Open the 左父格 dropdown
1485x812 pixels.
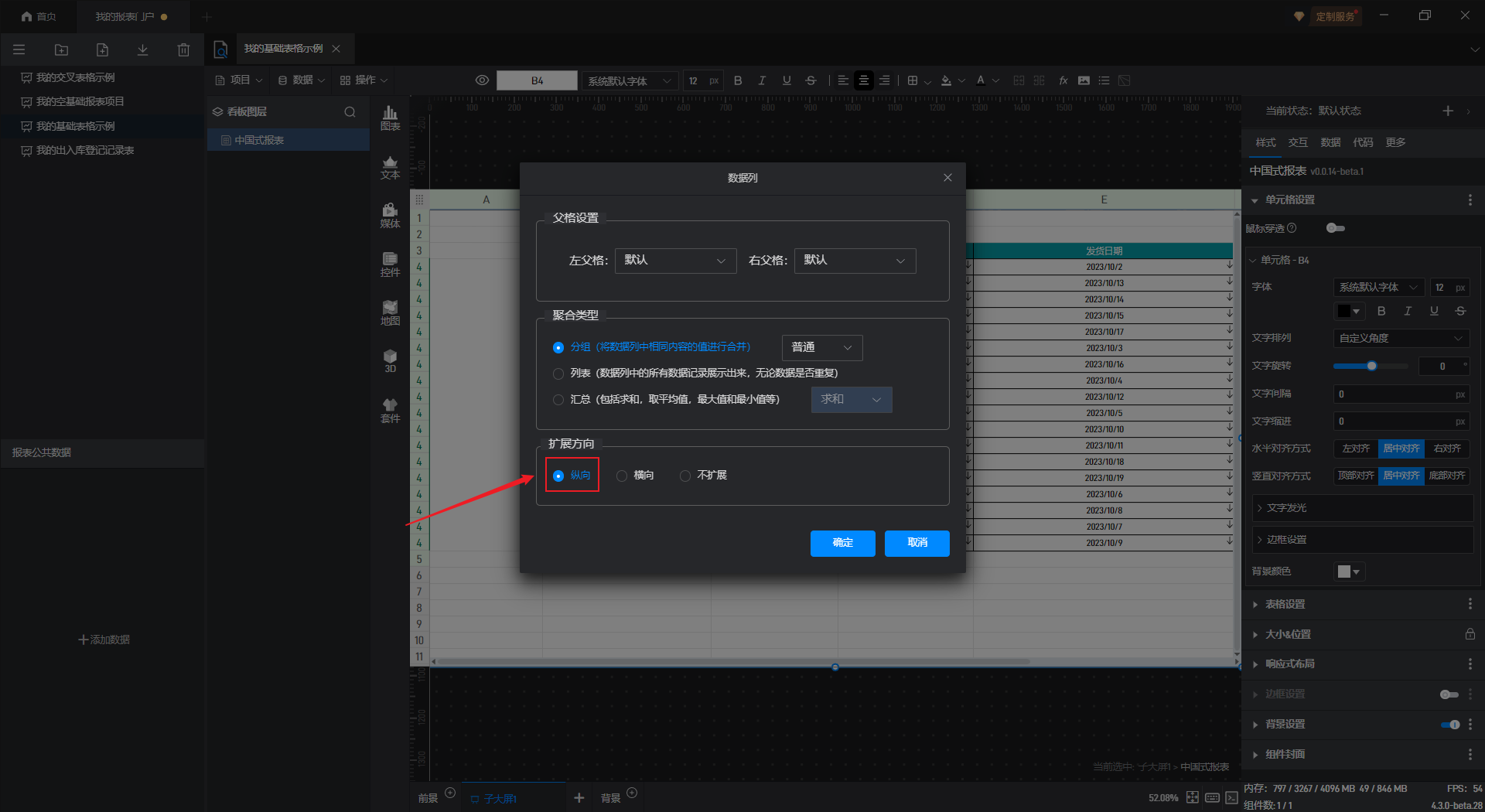click(x=675, y=261)
